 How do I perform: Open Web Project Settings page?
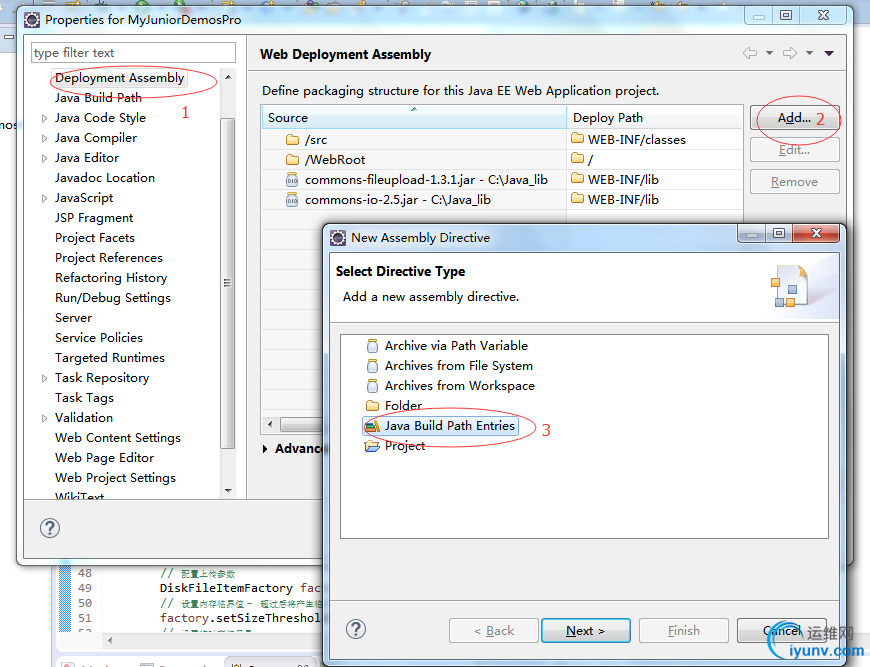click(115, 477)
